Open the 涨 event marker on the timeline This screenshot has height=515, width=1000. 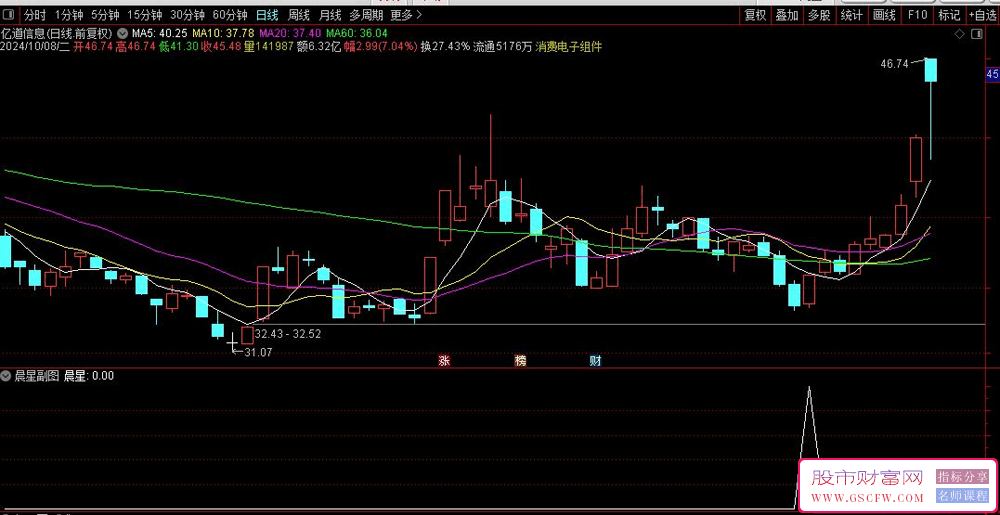(444, 361)
